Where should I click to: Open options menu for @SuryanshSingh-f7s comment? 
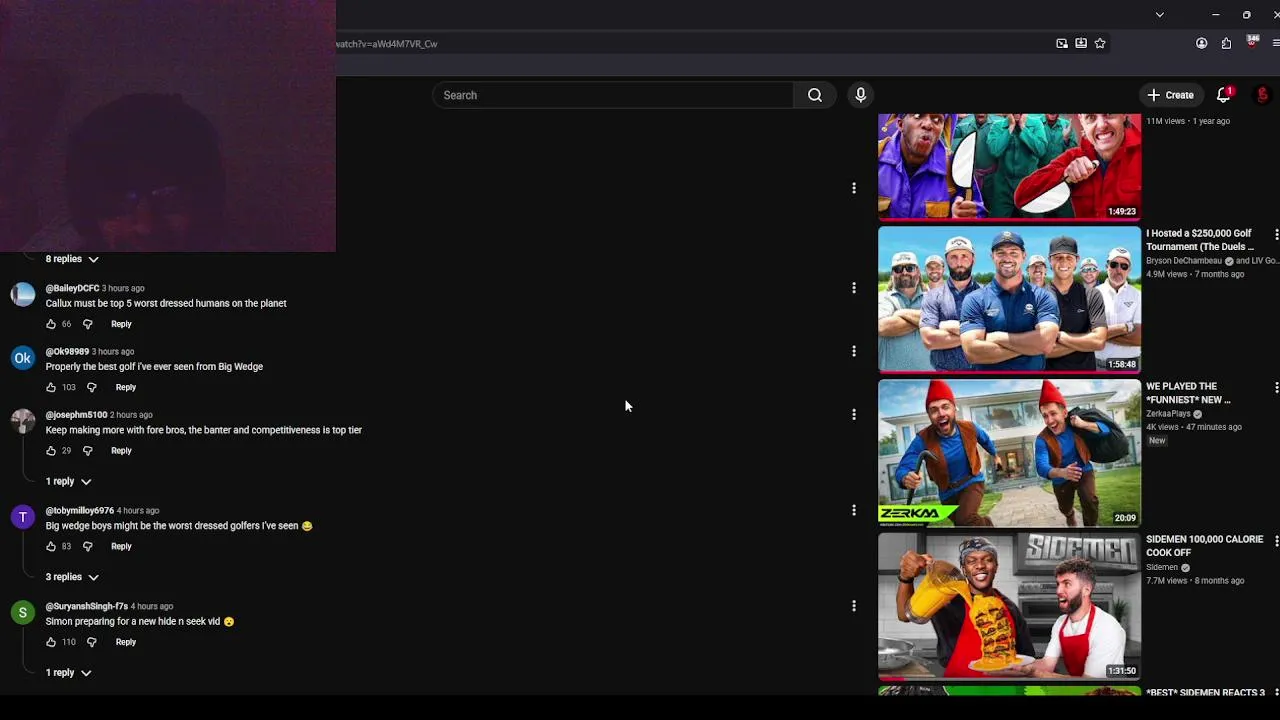tap(853, 606)
